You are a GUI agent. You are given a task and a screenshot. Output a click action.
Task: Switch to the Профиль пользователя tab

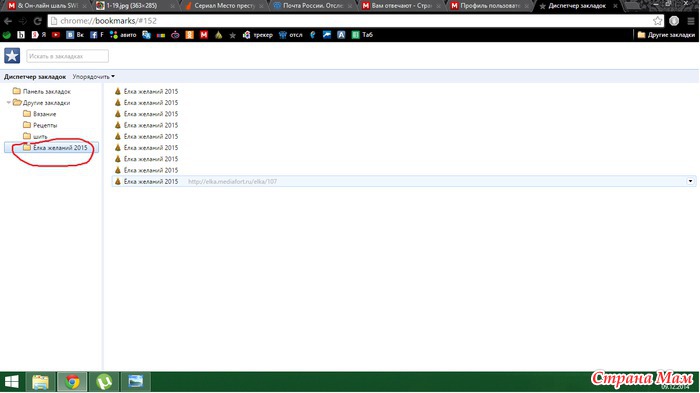(490, 6)
